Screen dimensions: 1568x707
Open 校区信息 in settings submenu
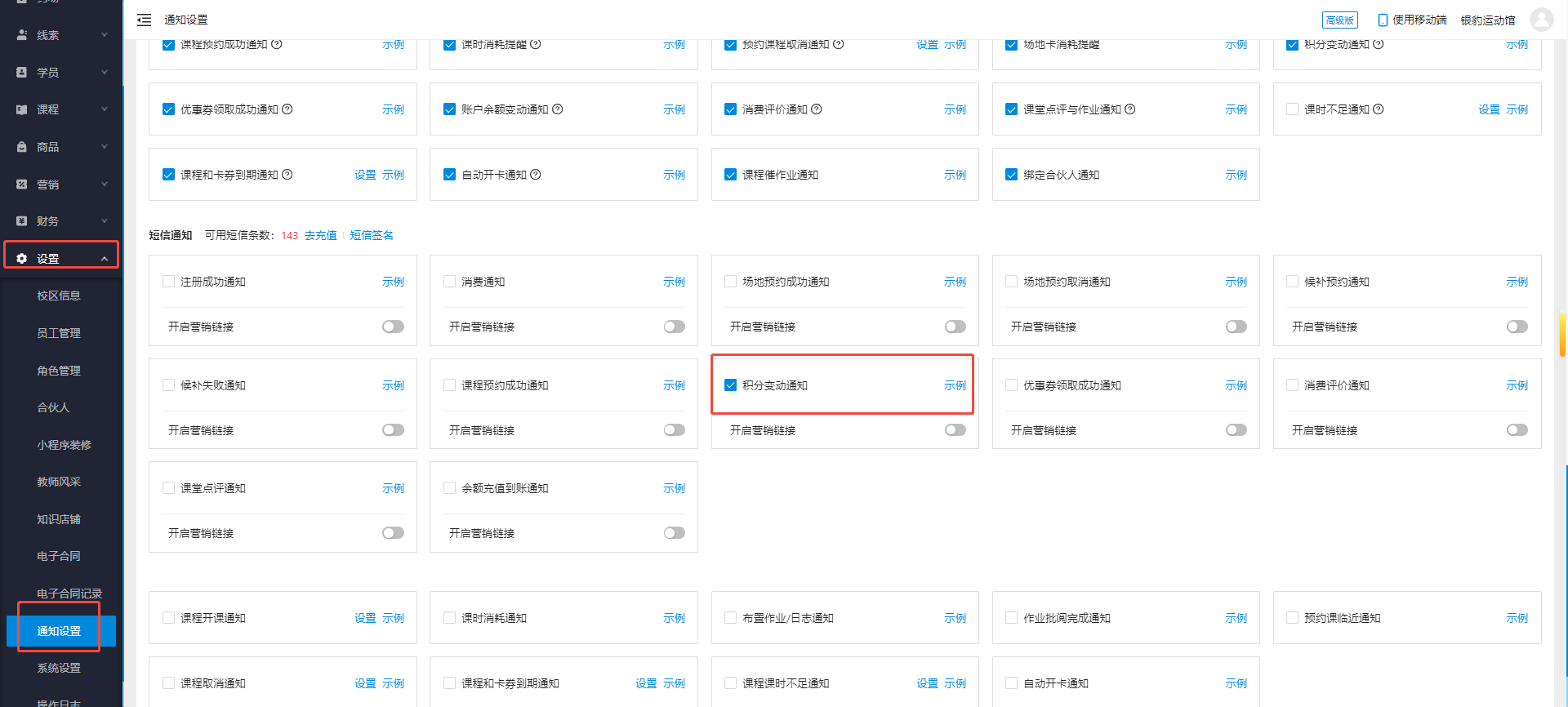(x=59, y=296)
